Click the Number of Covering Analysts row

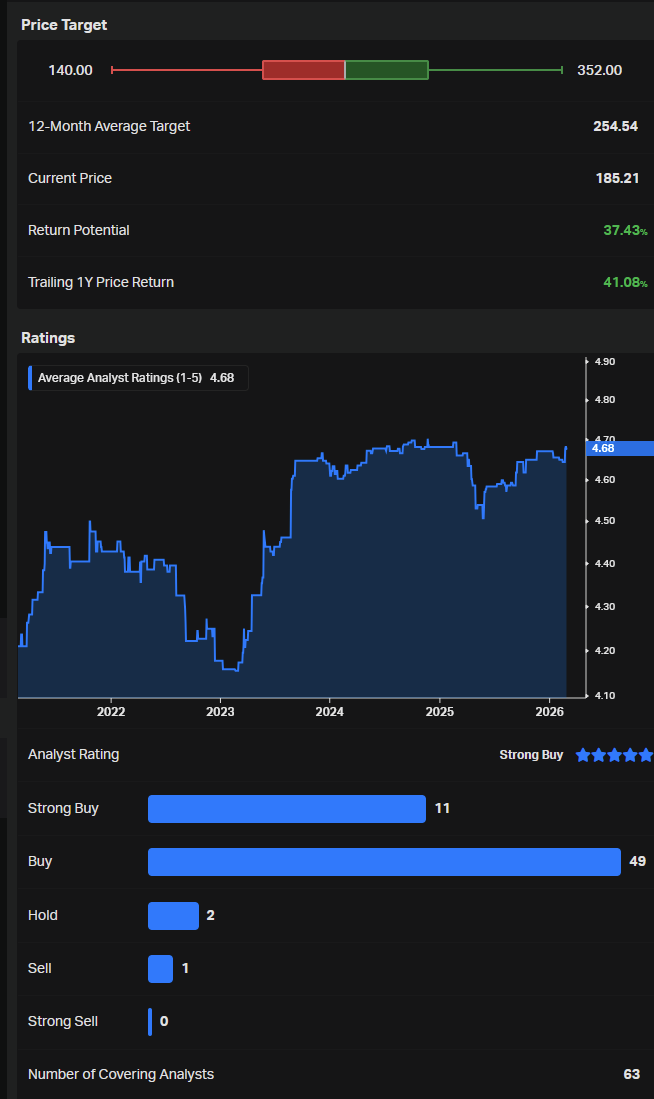tap(335, 1074)
